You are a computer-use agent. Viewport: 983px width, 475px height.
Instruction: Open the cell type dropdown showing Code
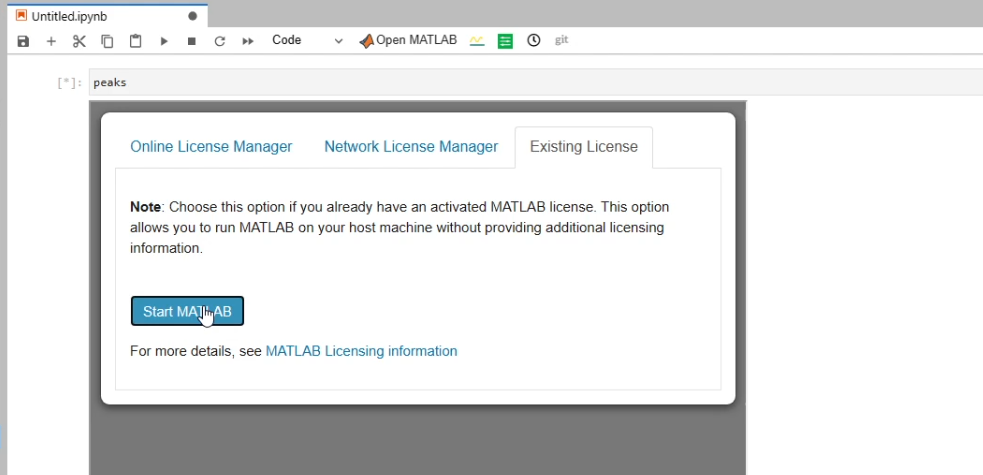307,40
